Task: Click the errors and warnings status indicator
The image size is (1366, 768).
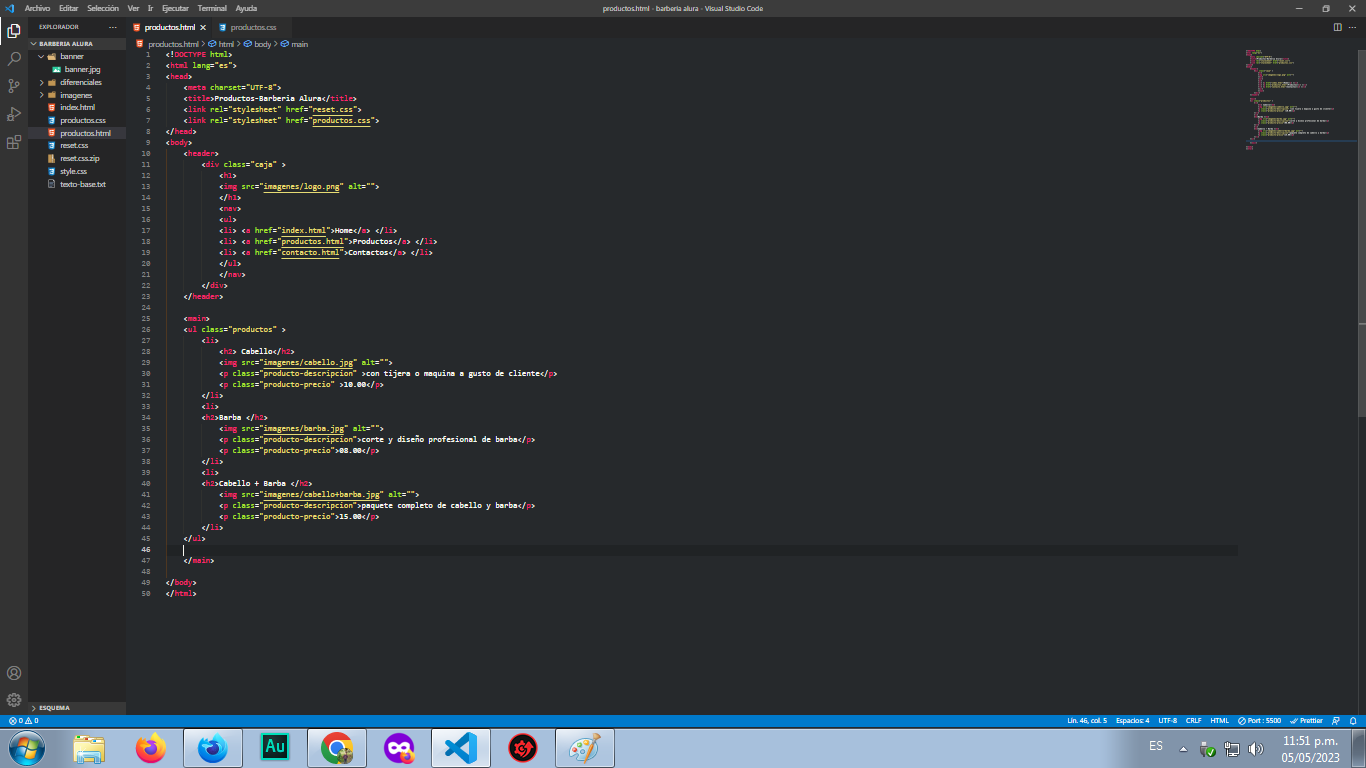Action: 23,720
